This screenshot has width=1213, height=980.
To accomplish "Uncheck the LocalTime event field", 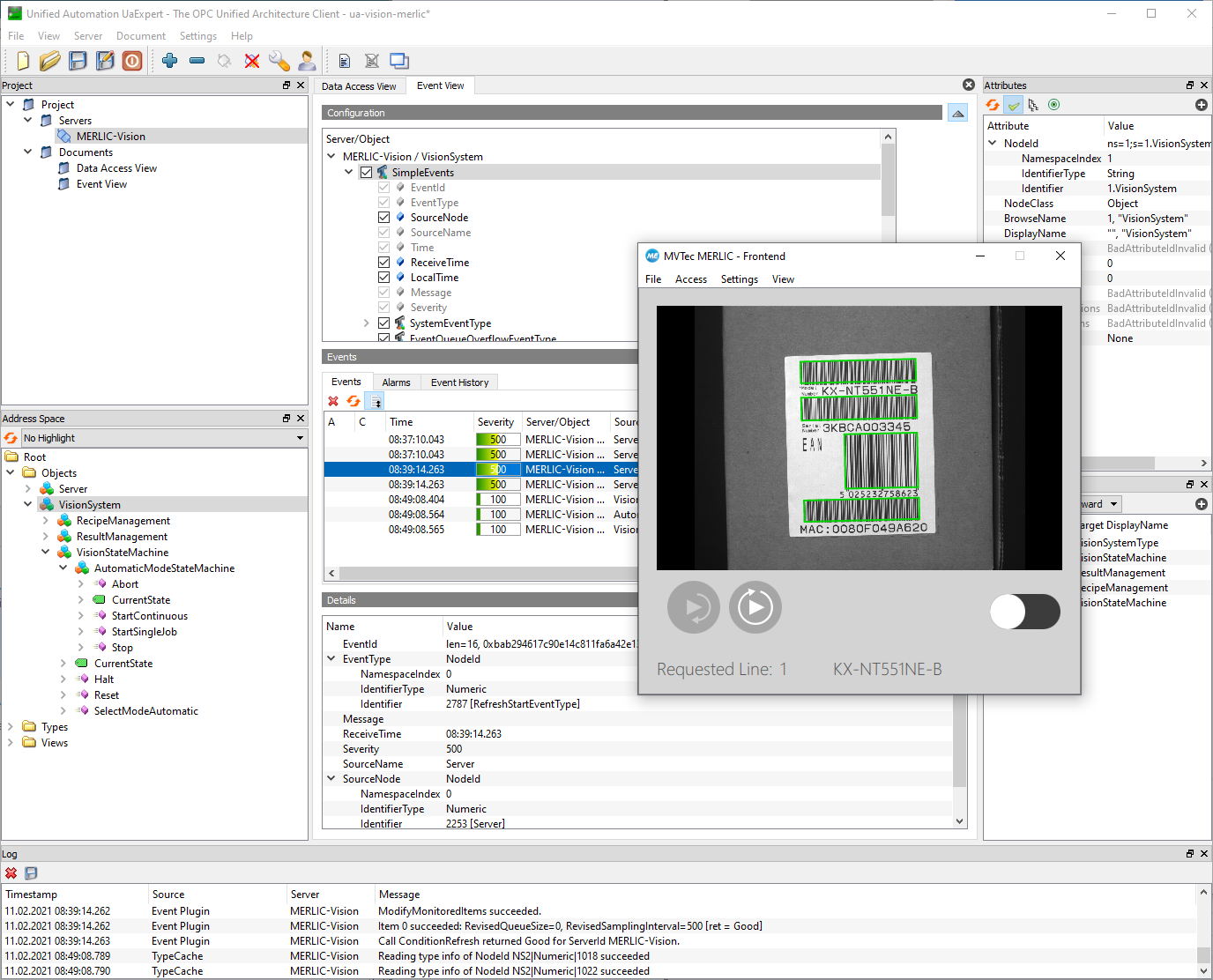I will (383, 278).
